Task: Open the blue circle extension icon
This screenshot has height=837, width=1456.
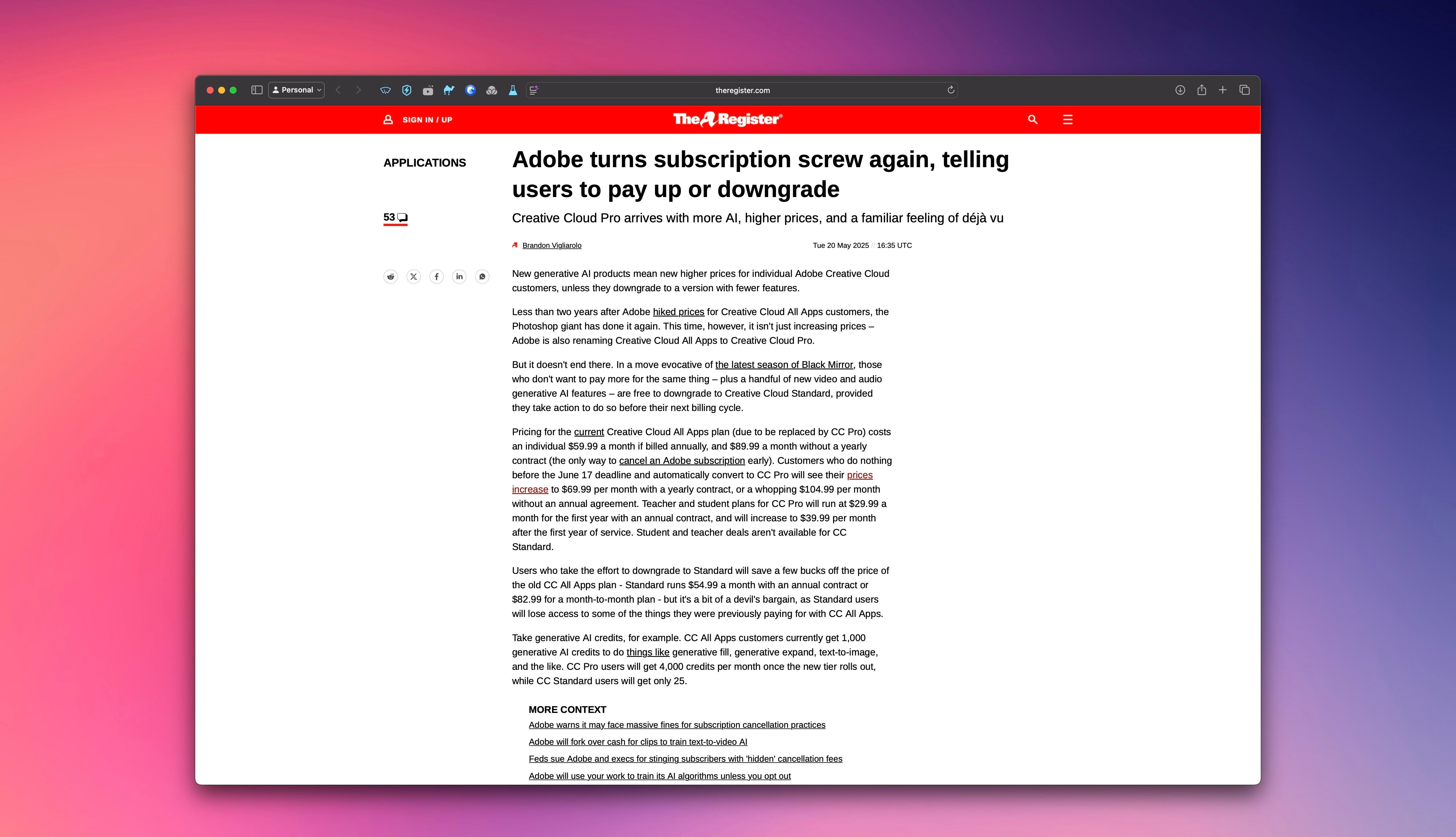Action: click(471, 90)
